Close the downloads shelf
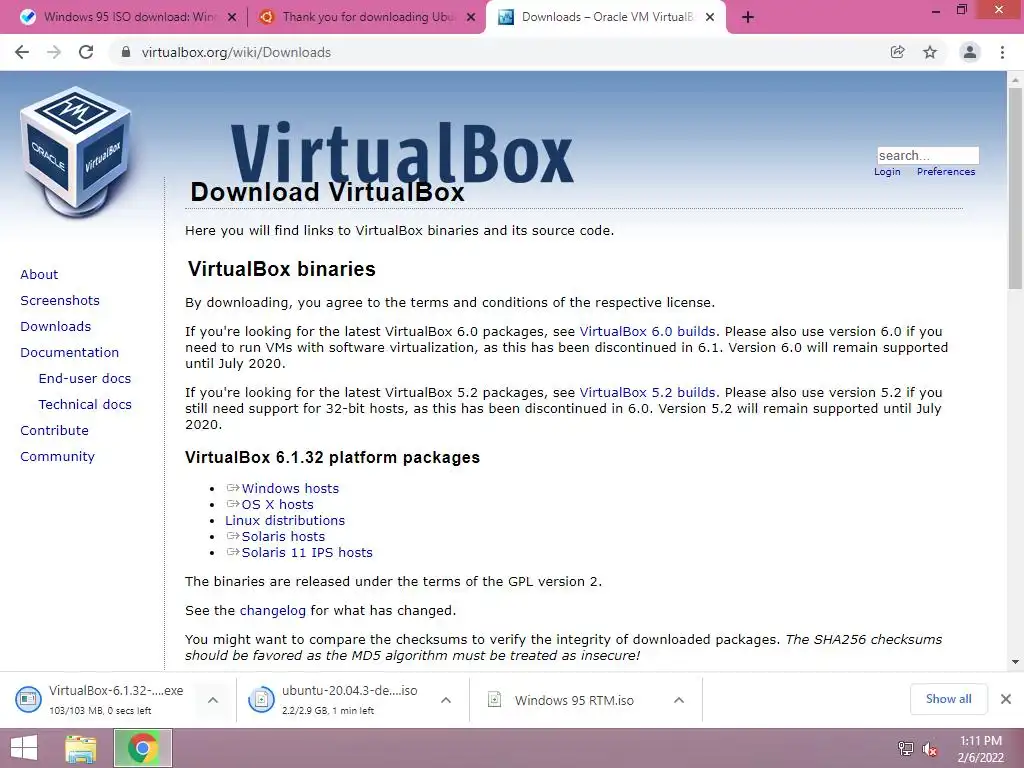This screenshot has height=768, width=1024. pyautogui.click(x=1006, y=699)
